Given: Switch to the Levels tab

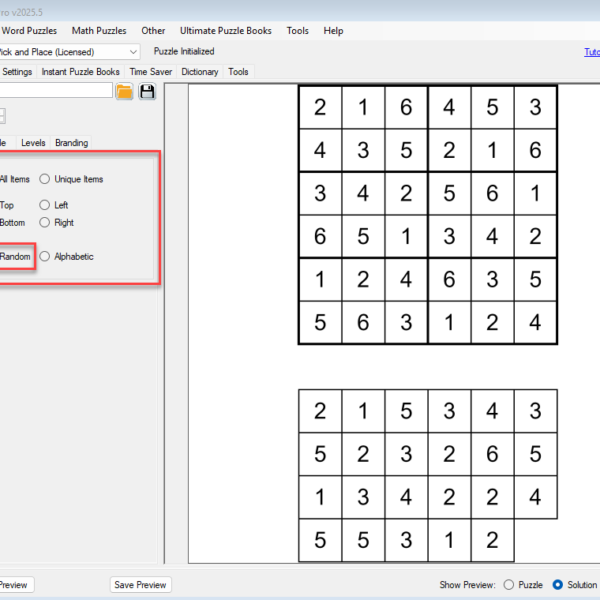Looking at the screenshot, I should (x=33, y=143).
